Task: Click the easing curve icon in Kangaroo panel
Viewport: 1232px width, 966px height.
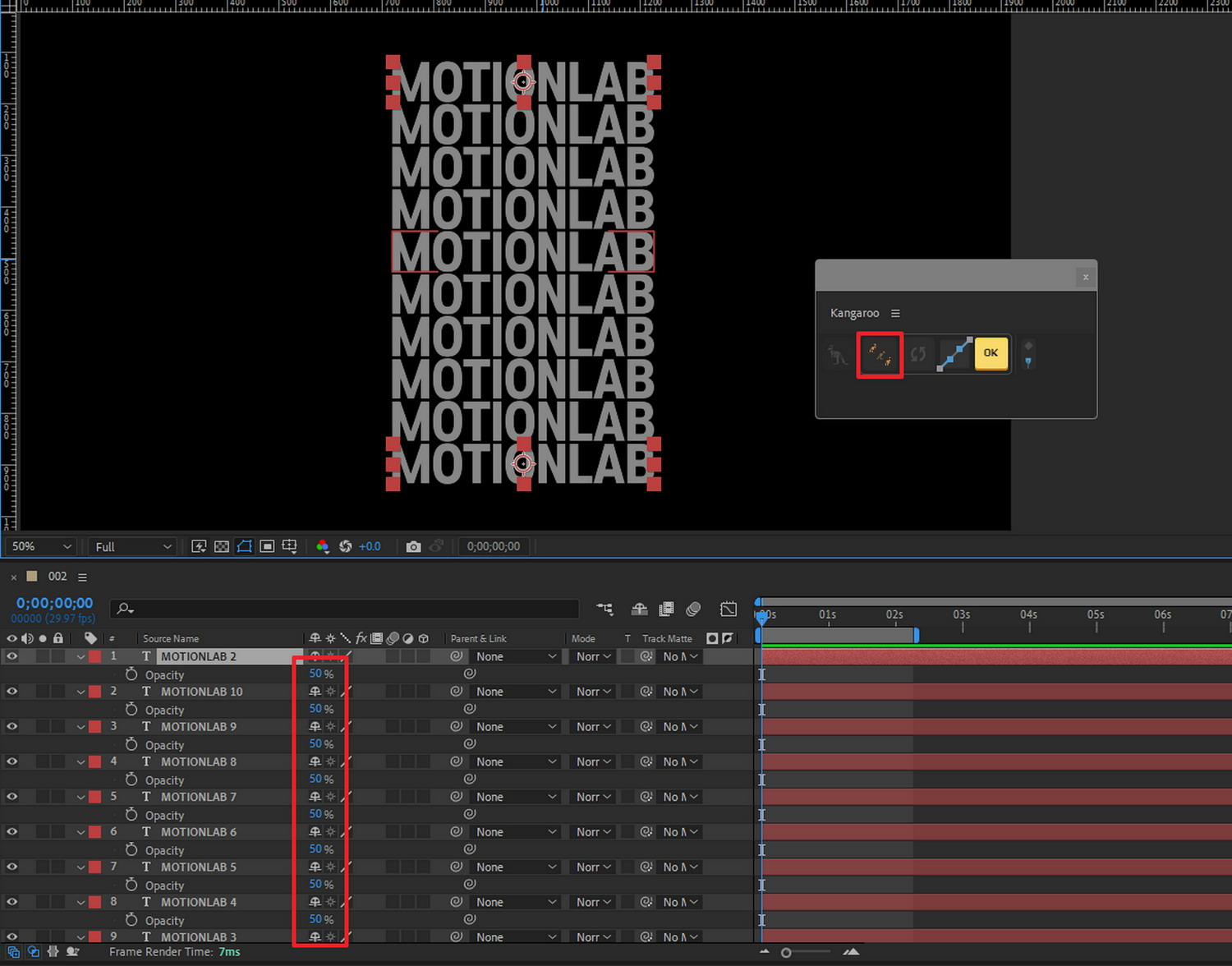Action: pos(955,354)
